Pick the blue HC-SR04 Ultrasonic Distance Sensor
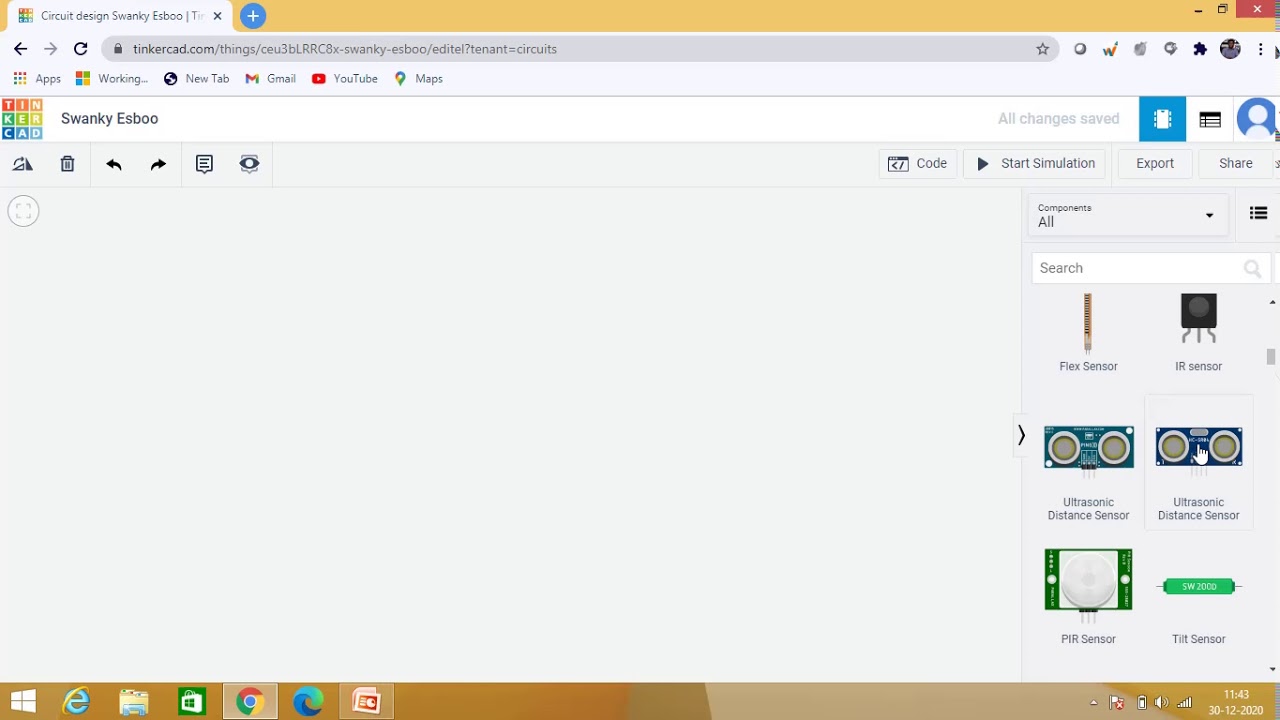The height and width of the screenshot is (720, 1280). click(1198, 461)
